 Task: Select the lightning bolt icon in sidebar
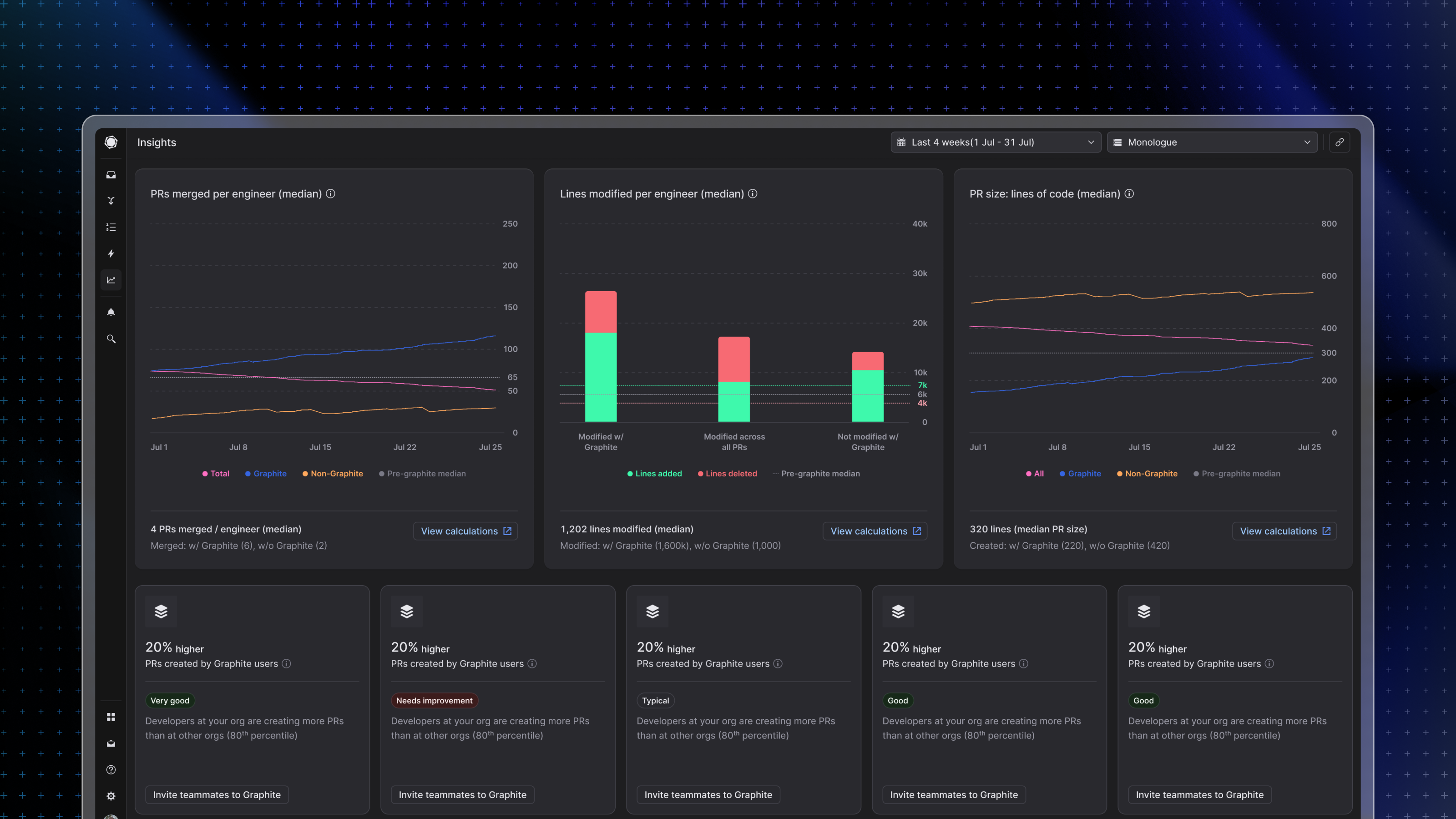point(111,253)
